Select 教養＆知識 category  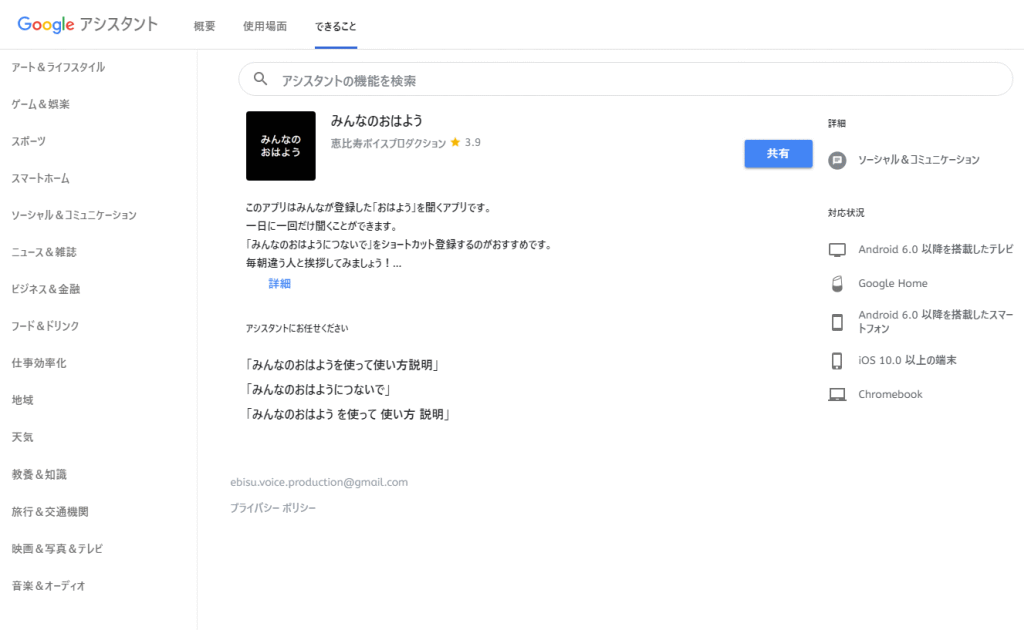tap(39, 475)
